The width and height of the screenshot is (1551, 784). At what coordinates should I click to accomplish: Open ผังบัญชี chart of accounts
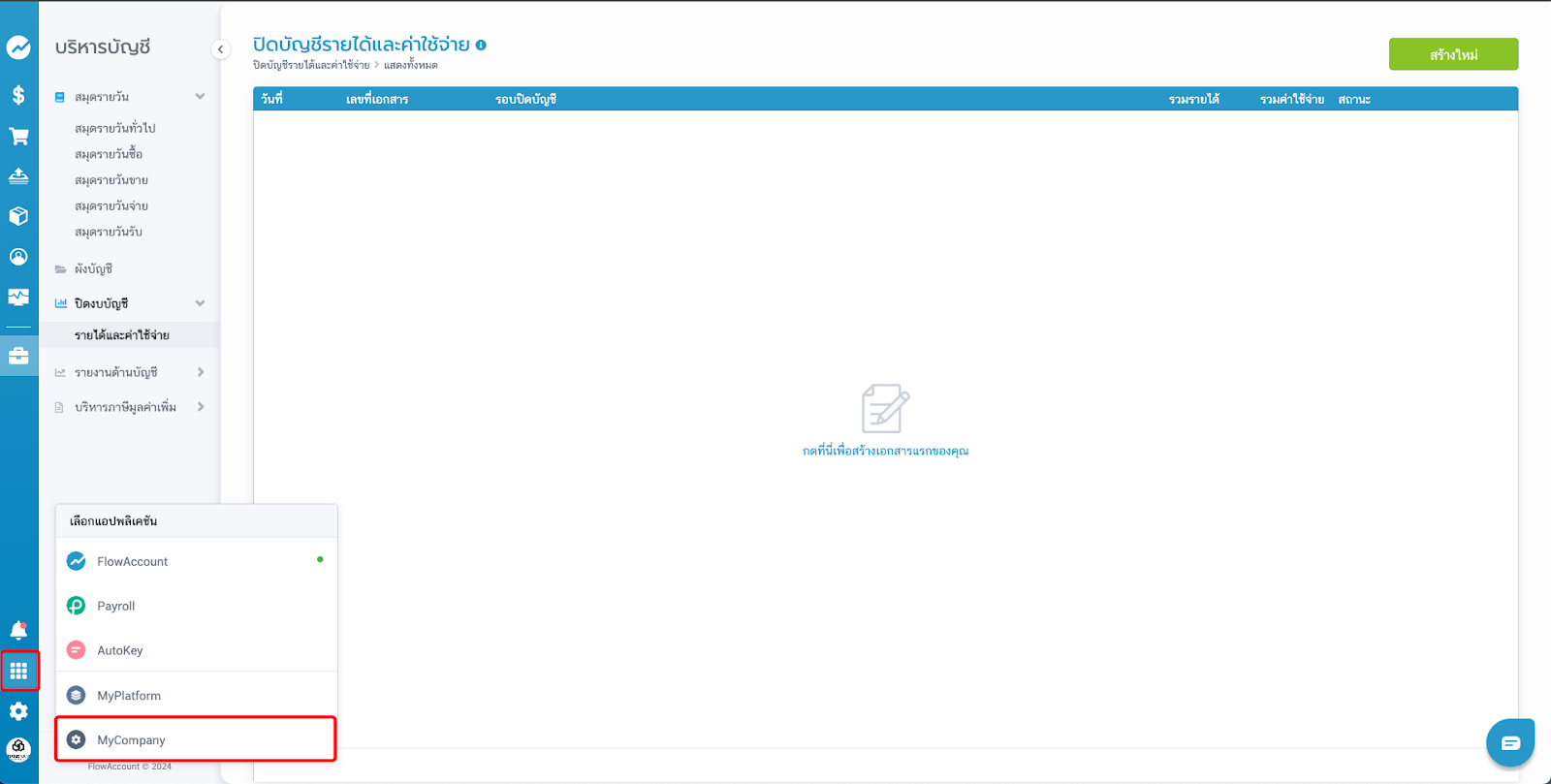tap(93, 268)
